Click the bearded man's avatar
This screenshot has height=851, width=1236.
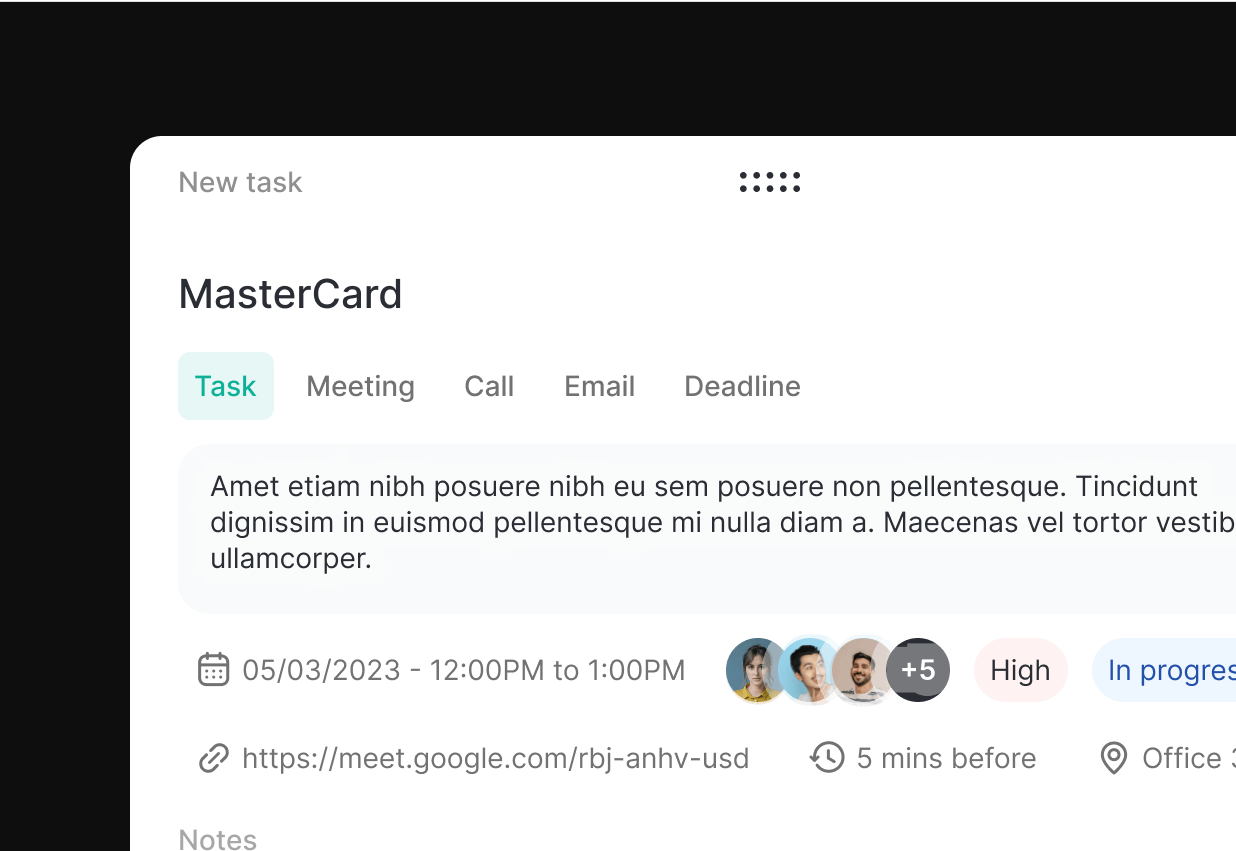(863, 670)
